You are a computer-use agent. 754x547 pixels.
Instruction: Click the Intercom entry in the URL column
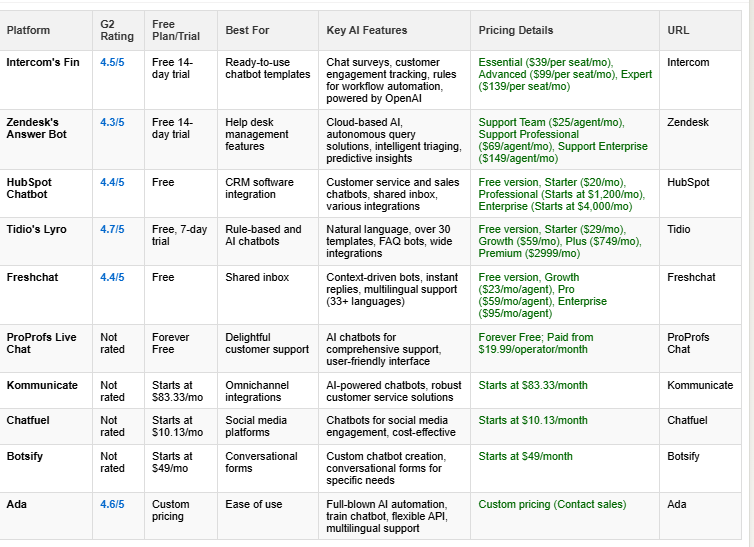click(x=688, y=62)
